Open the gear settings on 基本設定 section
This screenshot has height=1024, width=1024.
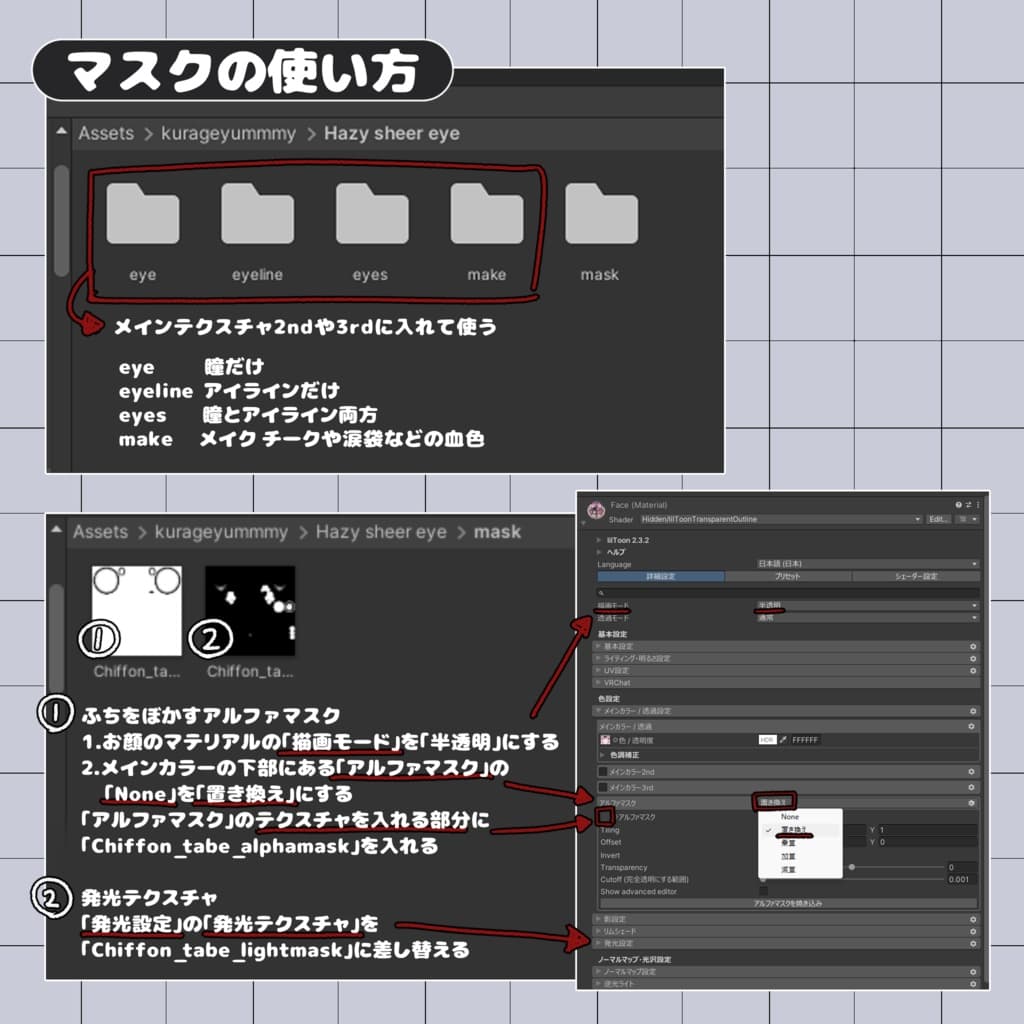pyautogui.click(x=973, y=647)
